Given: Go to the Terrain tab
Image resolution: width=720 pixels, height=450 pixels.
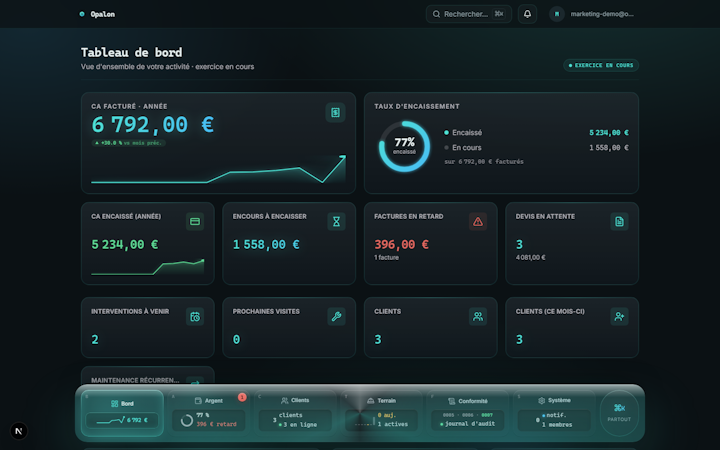Looking at the screenshot, I should (381, 413).
